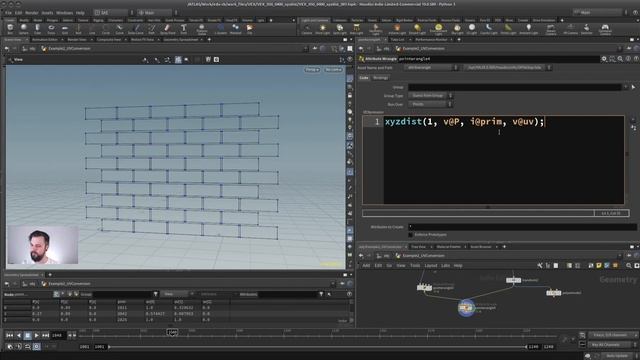Open the Run Over dropdown
Screen dimensions: 640x360
[x=430, y=104]
